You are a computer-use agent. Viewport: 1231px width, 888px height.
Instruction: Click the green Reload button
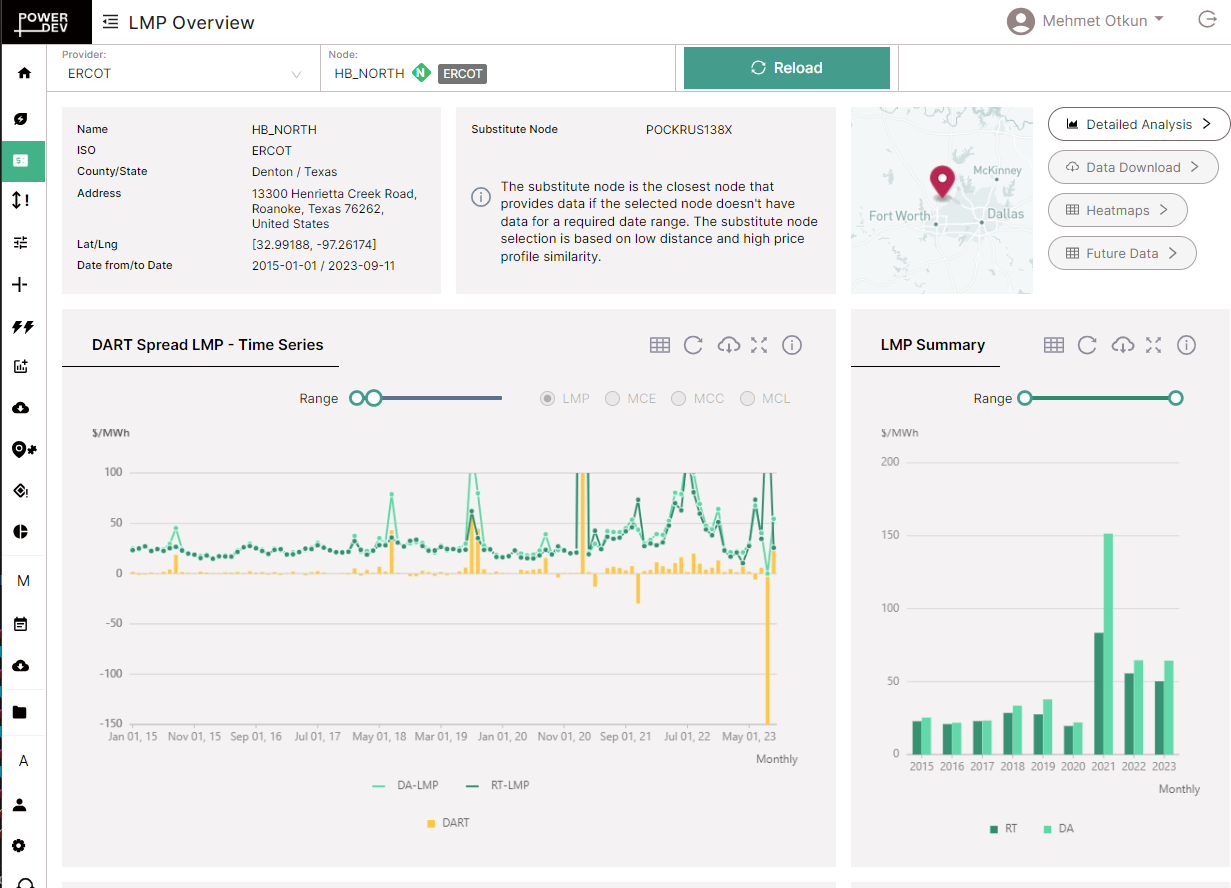[x=787, y=68]
